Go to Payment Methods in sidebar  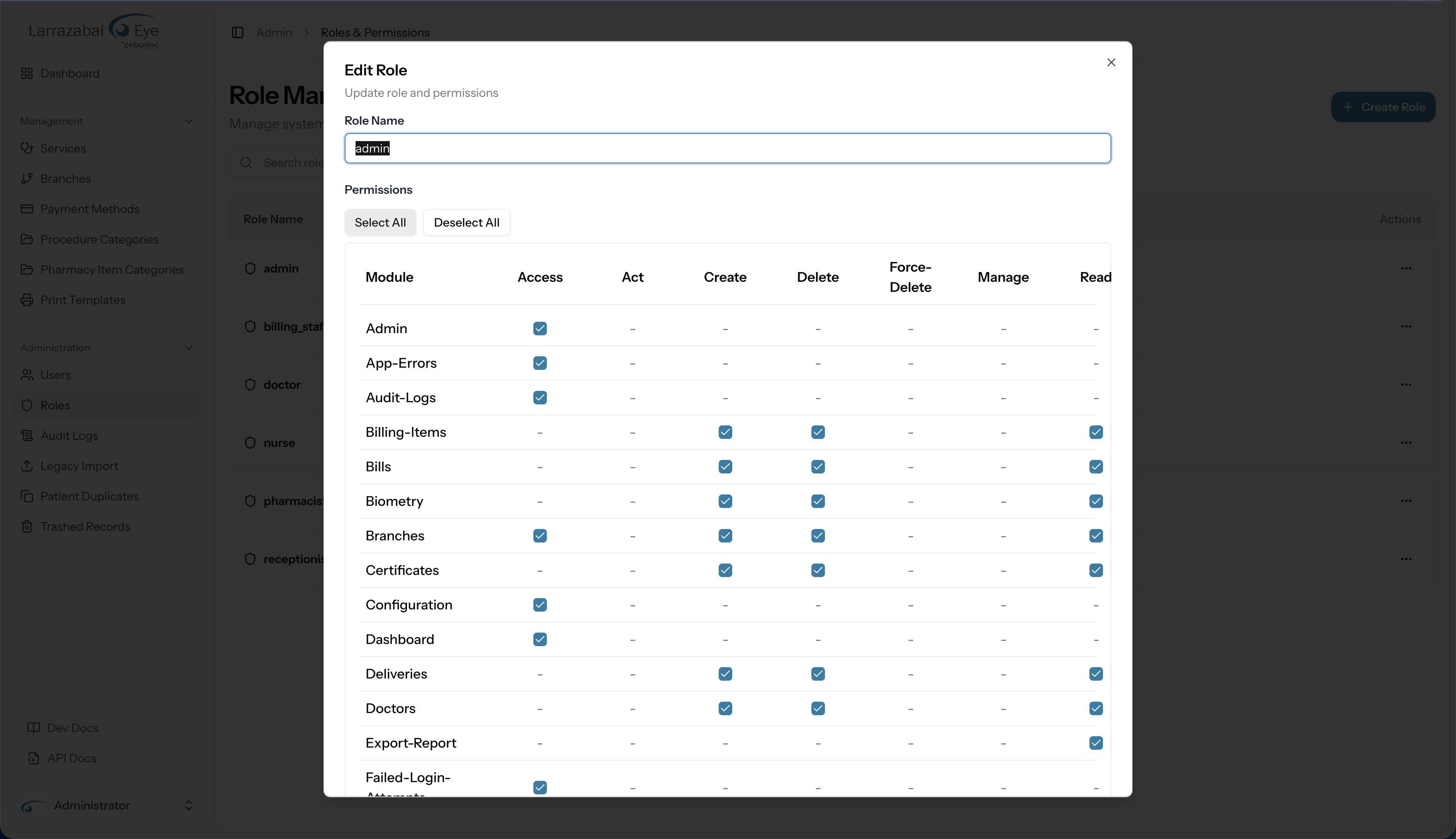click(107, 208)
